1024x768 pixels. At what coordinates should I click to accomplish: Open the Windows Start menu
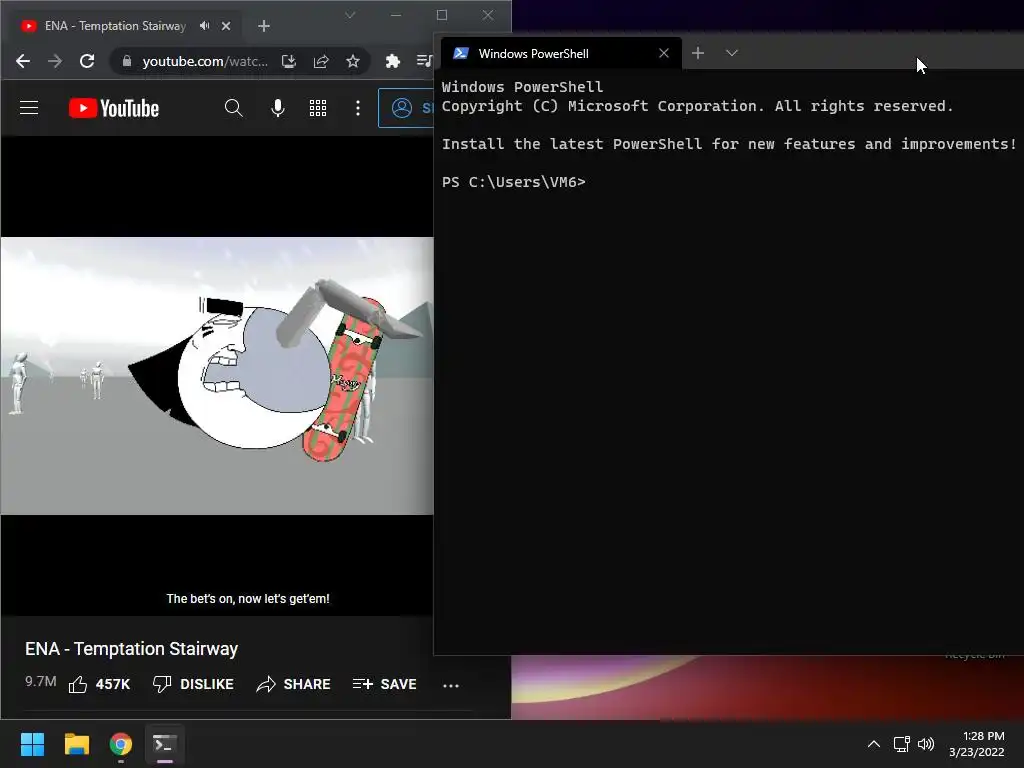tap(32, 744)
